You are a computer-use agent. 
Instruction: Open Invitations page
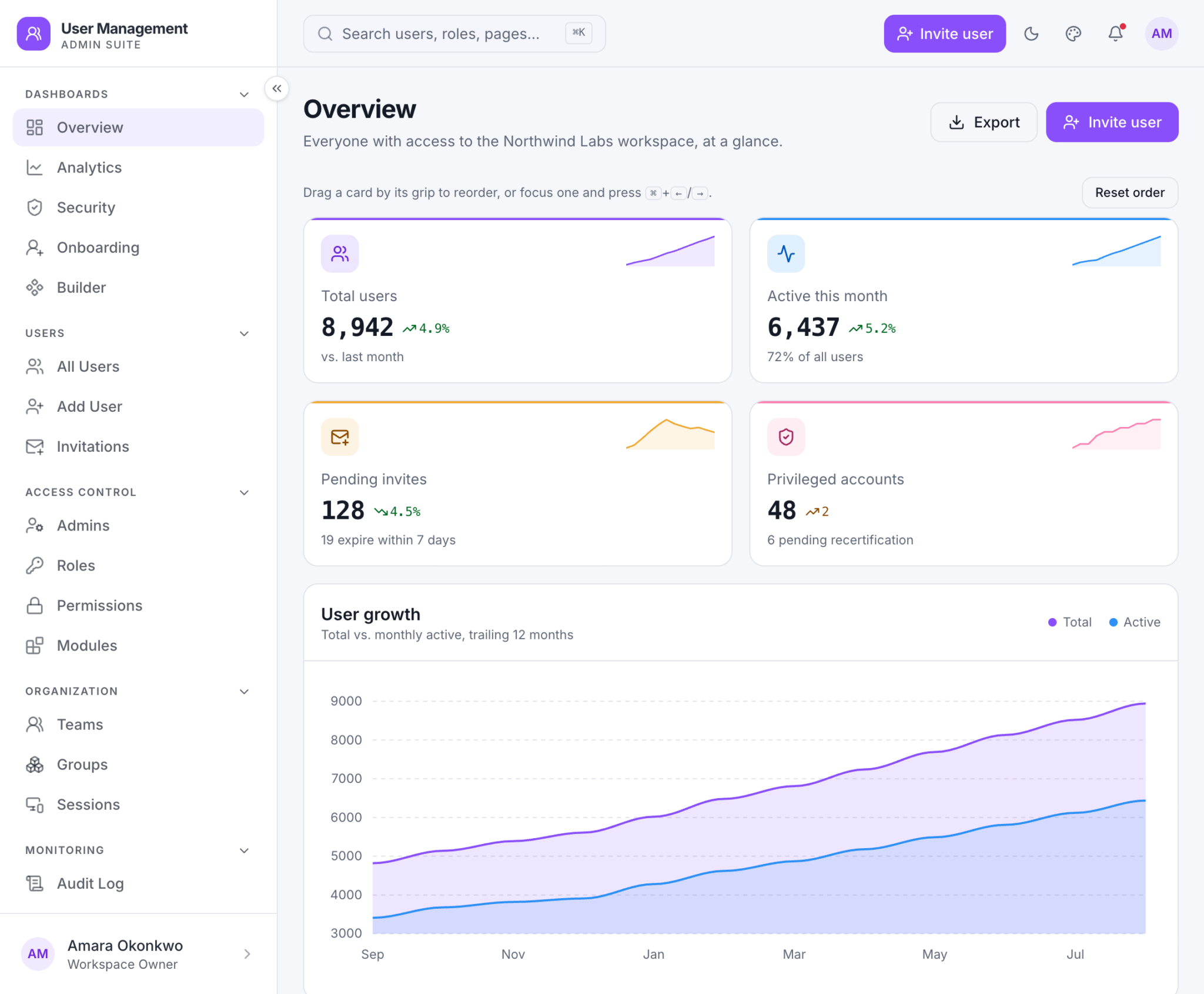coord(138,446)
